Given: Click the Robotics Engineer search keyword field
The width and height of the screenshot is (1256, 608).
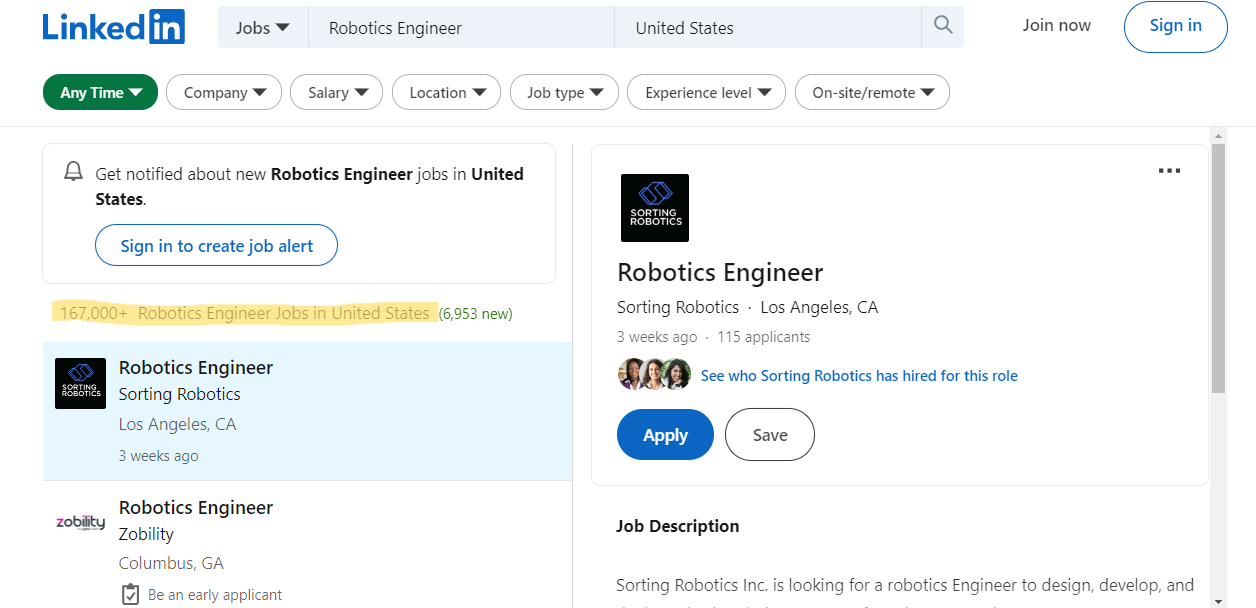Looking at the screenshot, I should coord(460,28).
